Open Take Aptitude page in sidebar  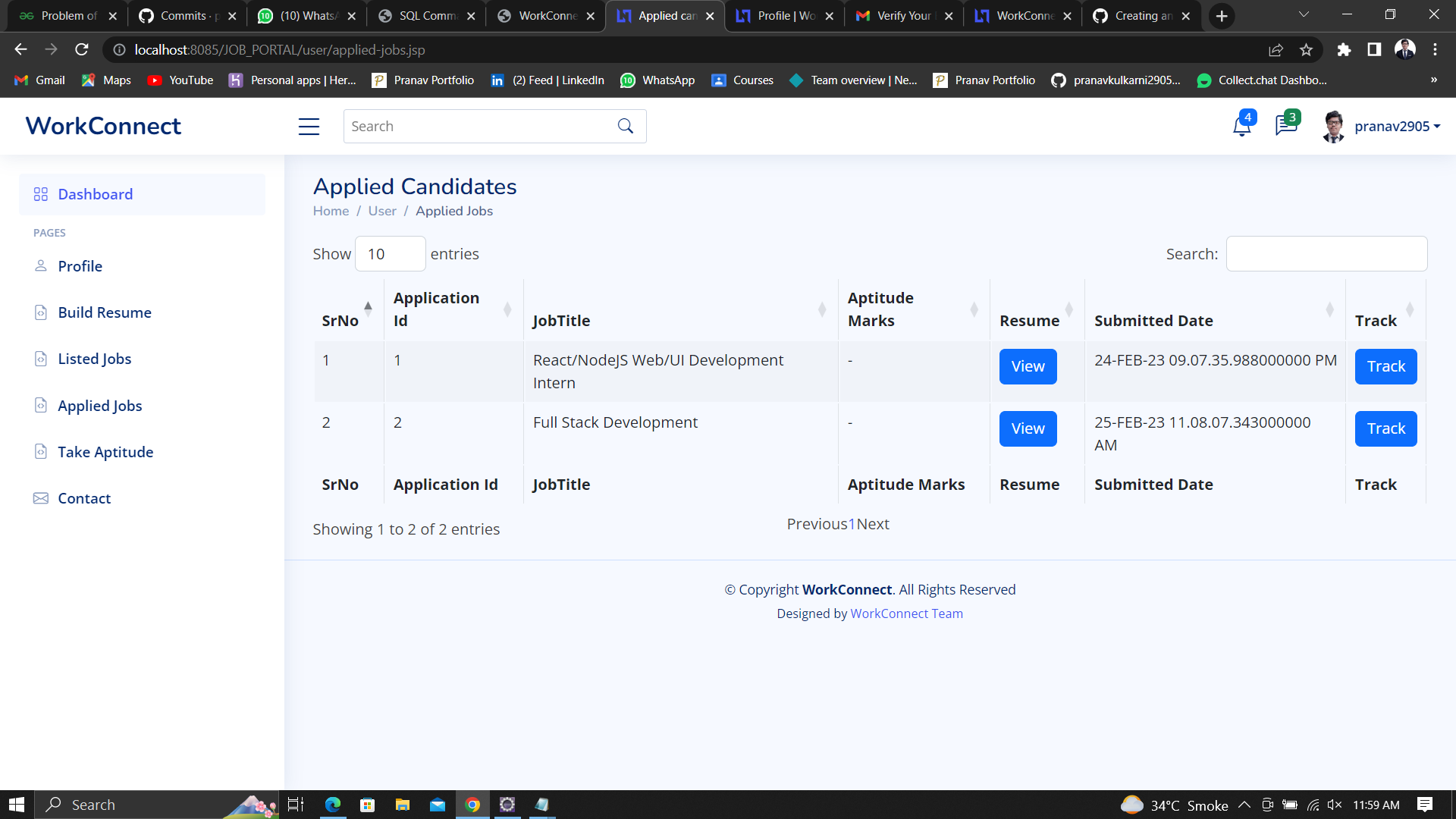click(x=105, y=452)
